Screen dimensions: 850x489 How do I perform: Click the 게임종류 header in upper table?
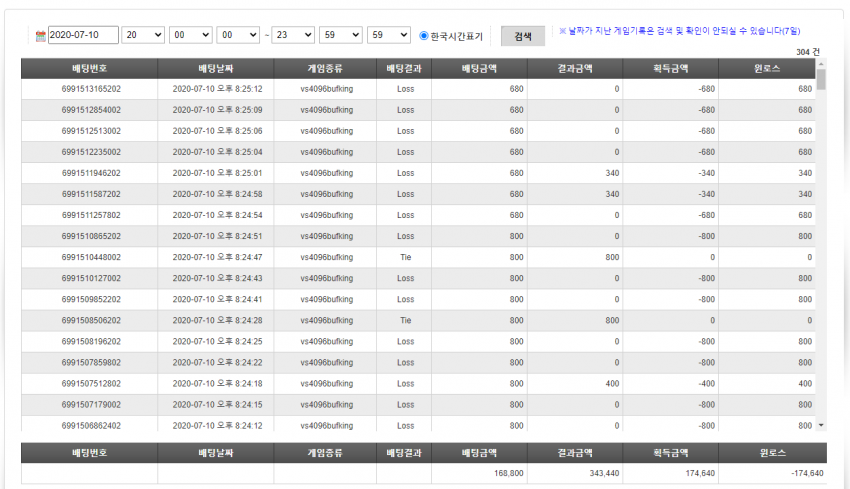pyautogui.click(x=325, y=69)
